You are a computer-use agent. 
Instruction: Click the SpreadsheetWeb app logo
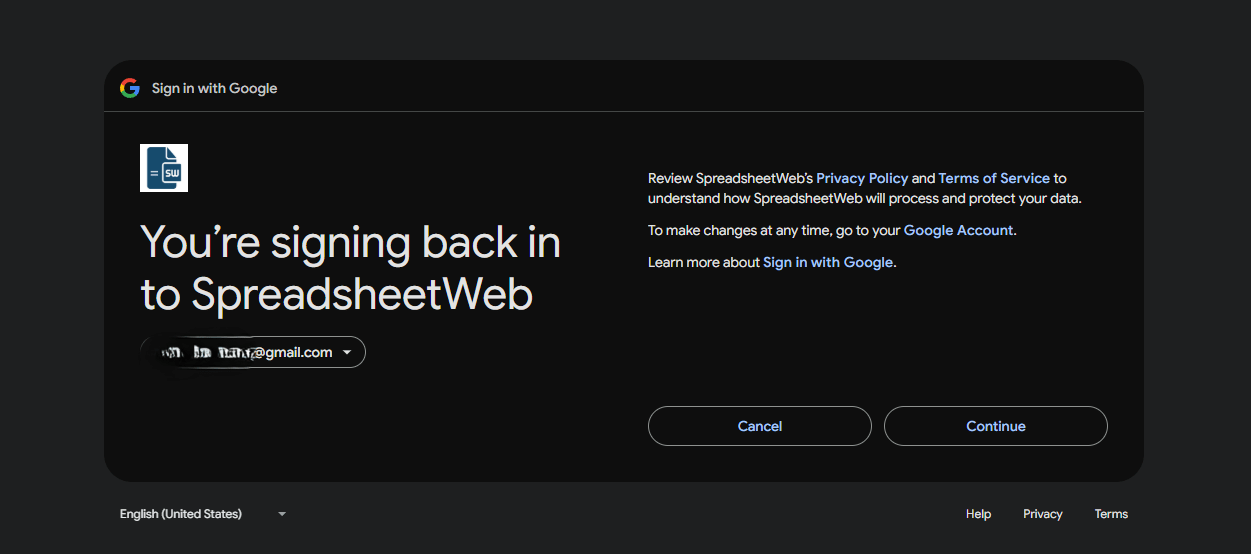164,168
